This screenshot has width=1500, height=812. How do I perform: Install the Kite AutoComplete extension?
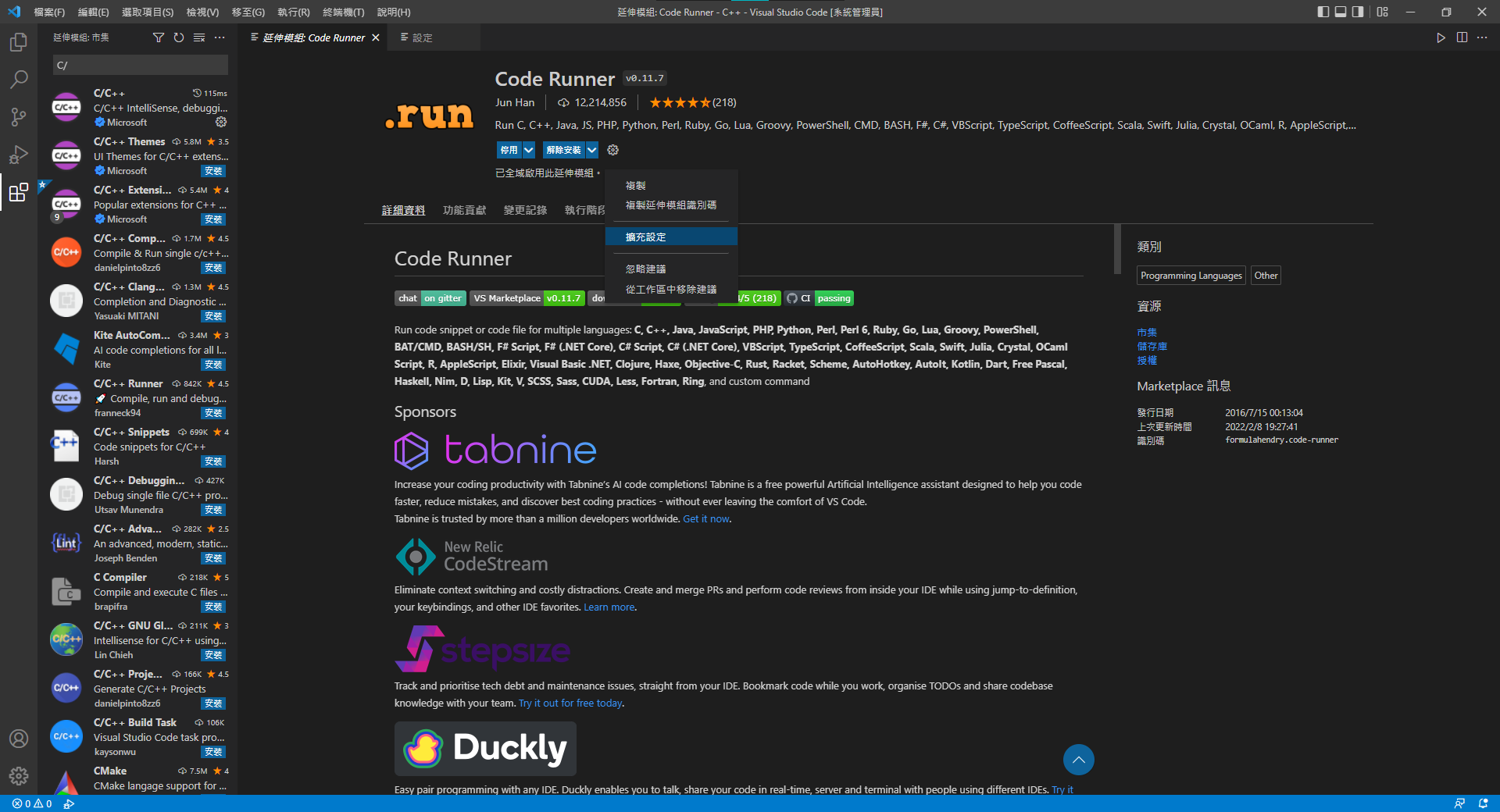click(x=213, y=365)
